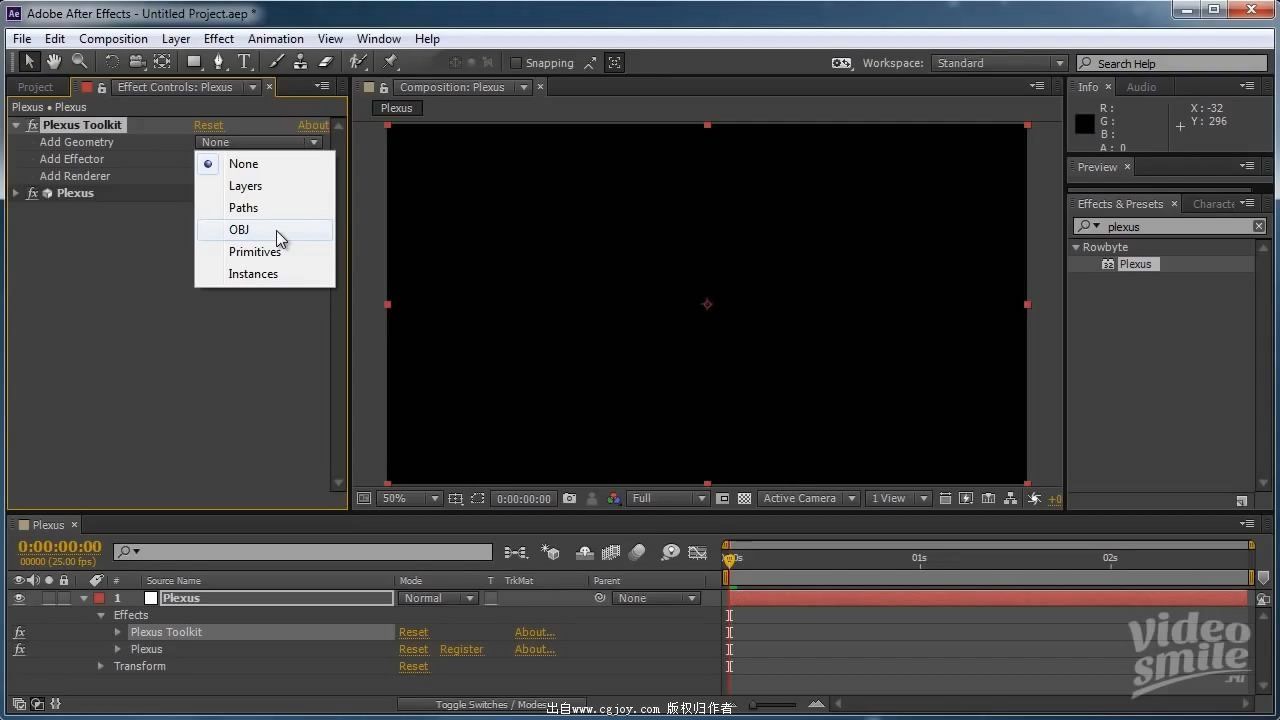Click the Draft 3D icon in timeline
This screenshot has width=1280, height=720.
[x=550, y=552]
